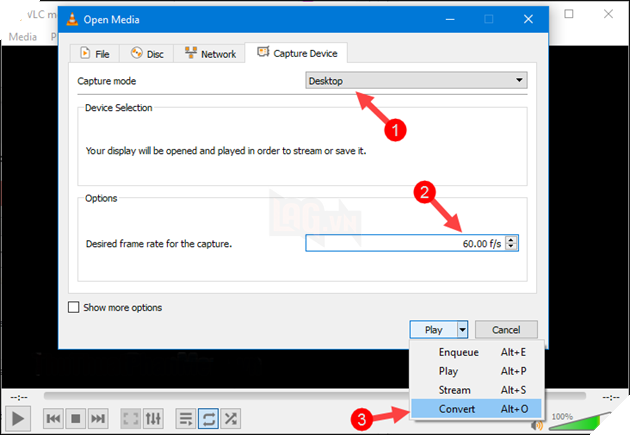The image size is (630, 435).
Task: Open extended settings equalizer icon
Action: [153, 419]
